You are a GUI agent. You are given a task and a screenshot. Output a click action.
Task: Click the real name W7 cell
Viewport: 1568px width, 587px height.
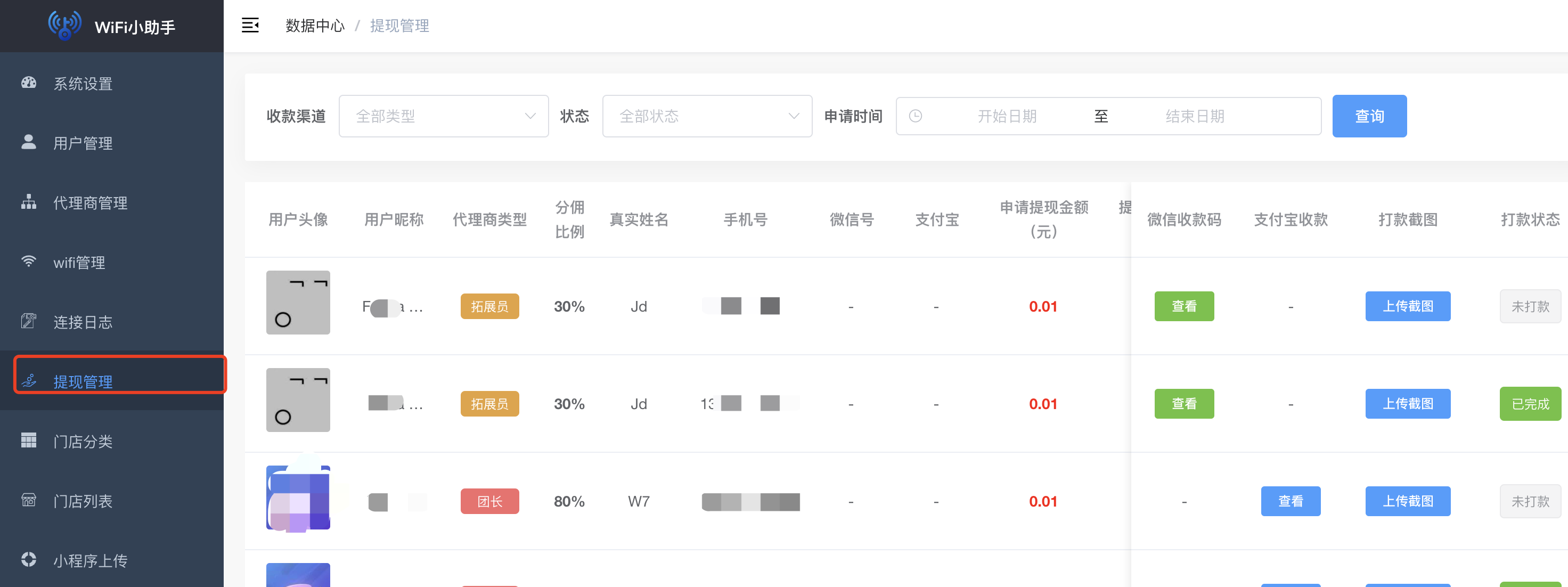(x=639, y=501)
